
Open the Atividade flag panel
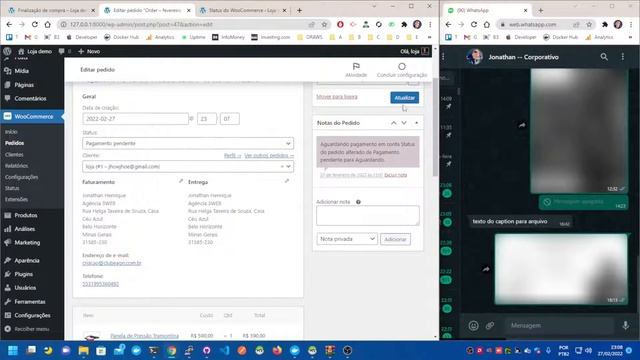(x=356, y=70)
